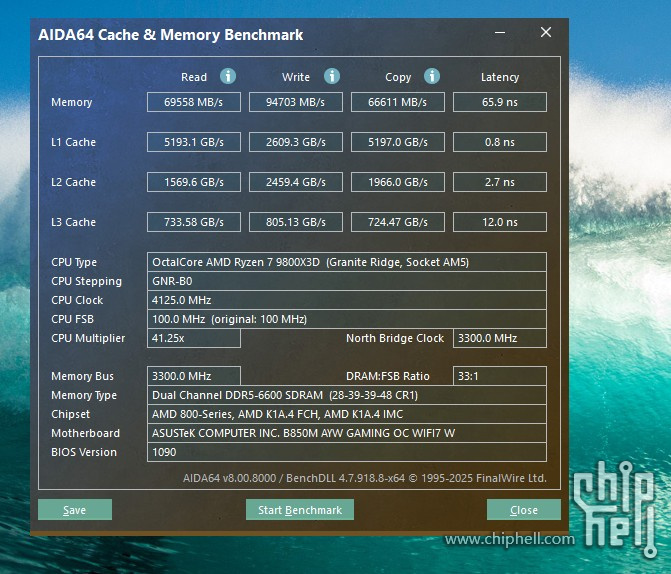This screenshot has height=574, width=671.
Task: Open the Copy column info icon
Action: tap(432, 76)
